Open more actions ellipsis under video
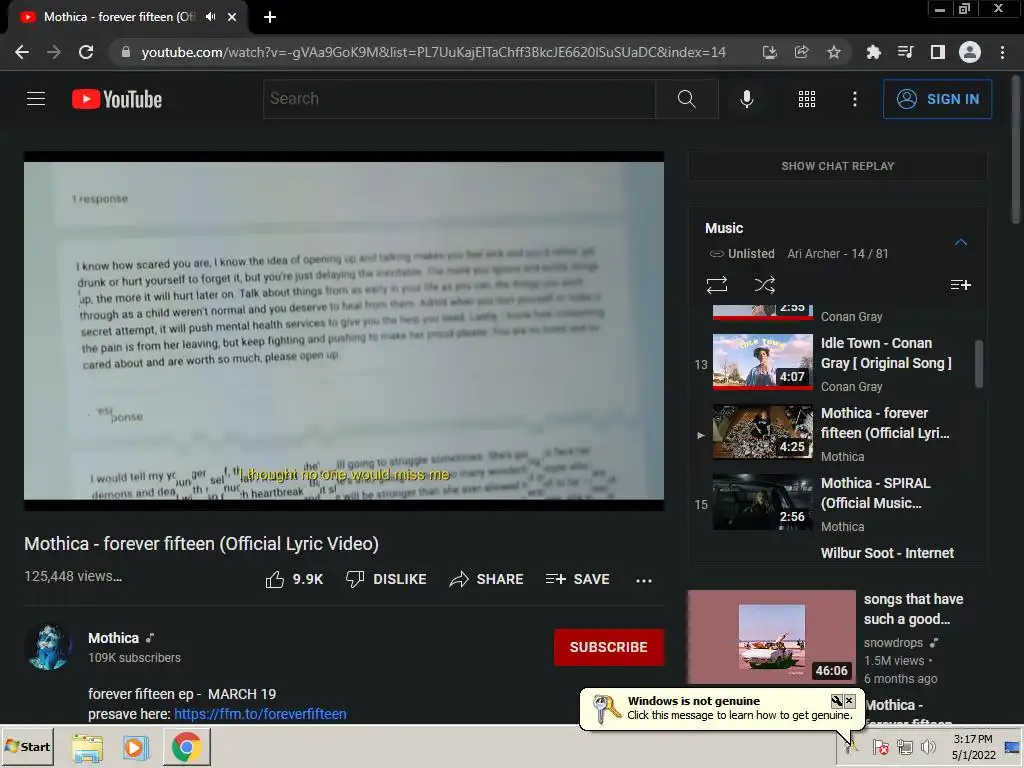Image resolution: width=1024 pixels, height=768 pixels. pos(644,580)
